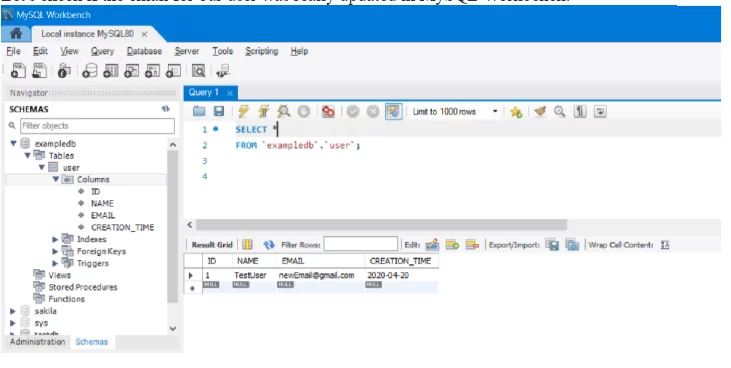
Task: Save the query script to file
Action: pyautogui.click(x=219, y=111)
